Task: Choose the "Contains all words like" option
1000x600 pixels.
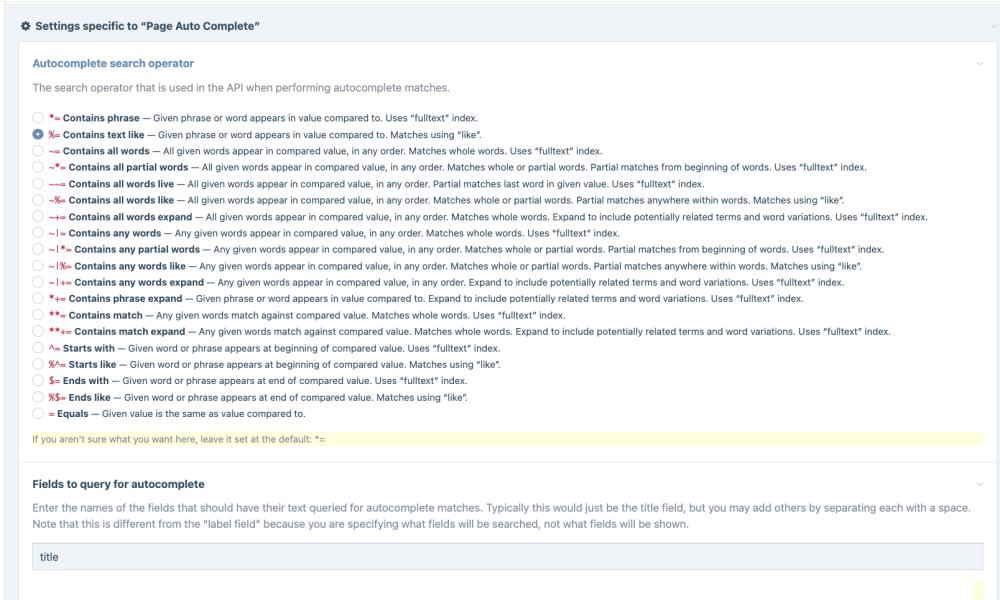Action: 38,200
